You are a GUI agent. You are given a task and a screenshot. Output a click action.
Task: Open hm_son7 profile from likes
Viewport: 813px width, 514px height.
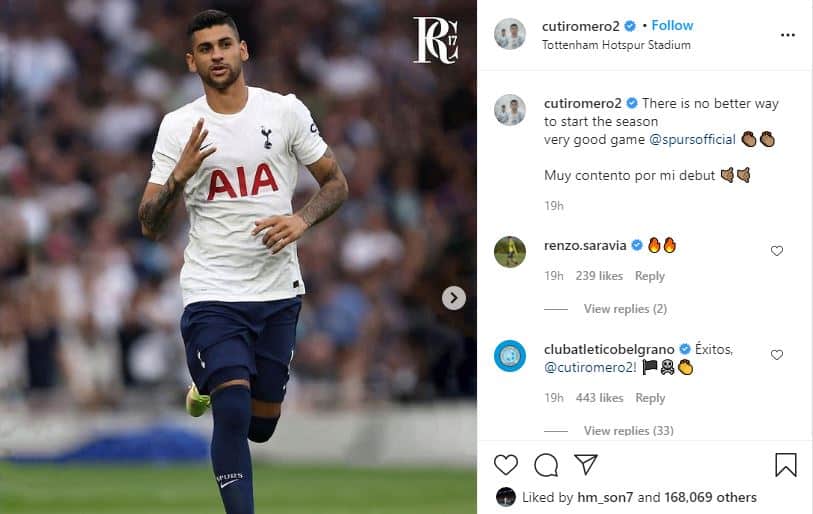coord(605,497)
